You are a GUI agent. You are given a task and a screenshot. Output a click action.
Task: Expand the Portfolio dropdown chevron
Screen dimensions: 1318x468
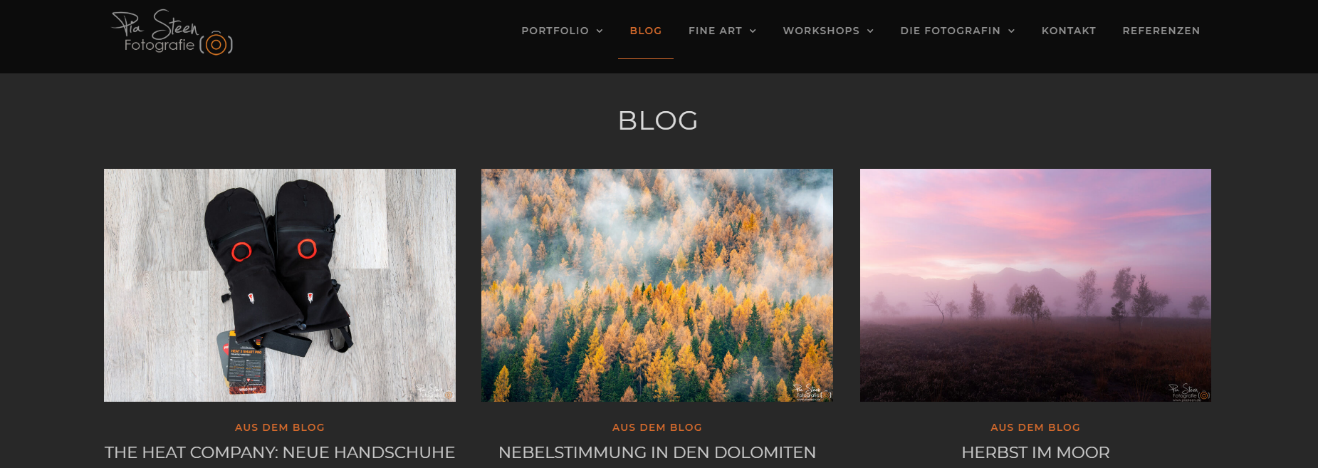600,31
